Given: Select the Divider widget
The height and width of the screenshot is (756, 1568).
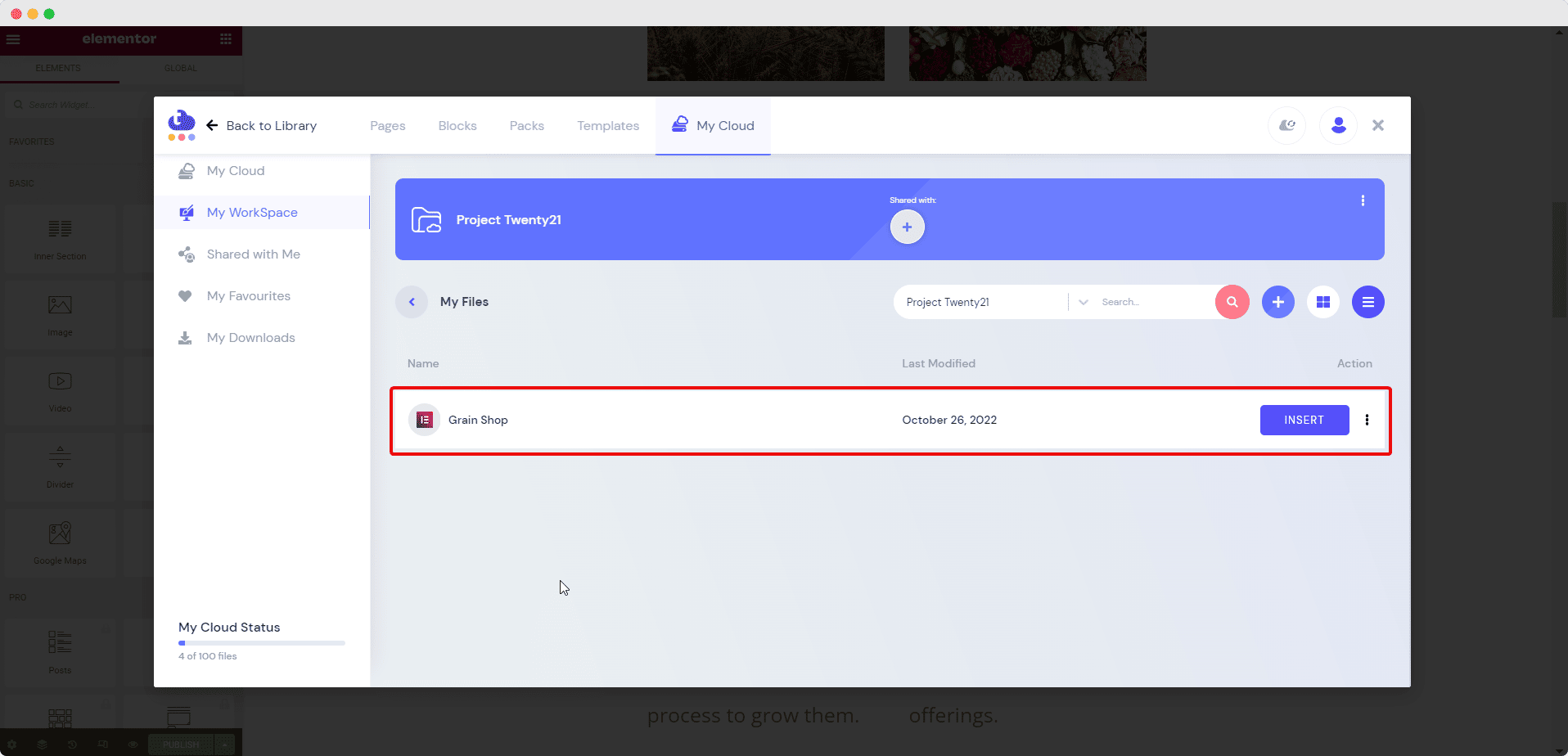Looking at the screenshot, I should click(60, 467).
